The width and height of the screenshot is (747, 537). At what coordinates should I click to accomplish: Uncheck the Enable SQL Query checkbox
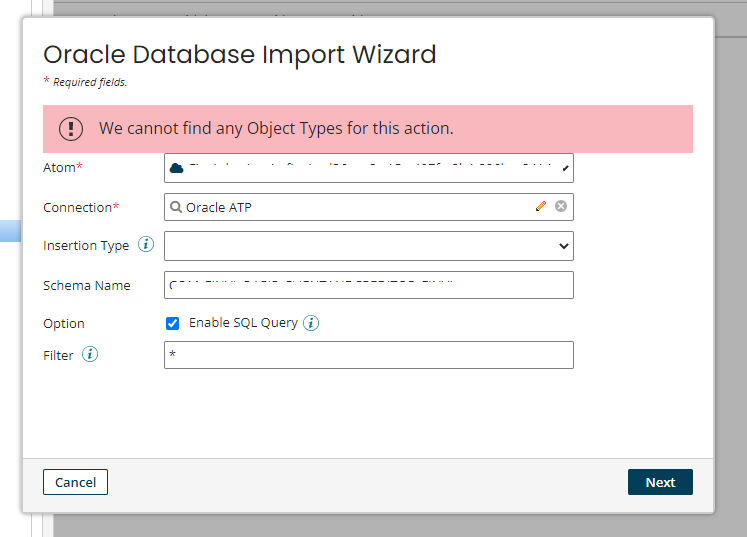172,324
